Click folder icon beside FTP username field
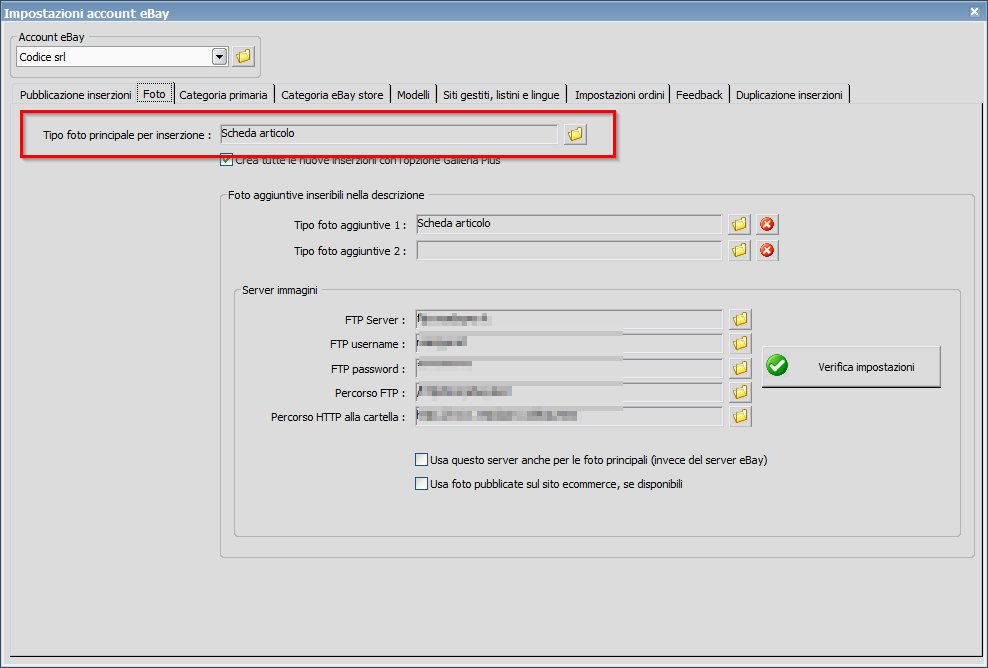This screenshot has height=668, width=988. (x=740, y=343)
